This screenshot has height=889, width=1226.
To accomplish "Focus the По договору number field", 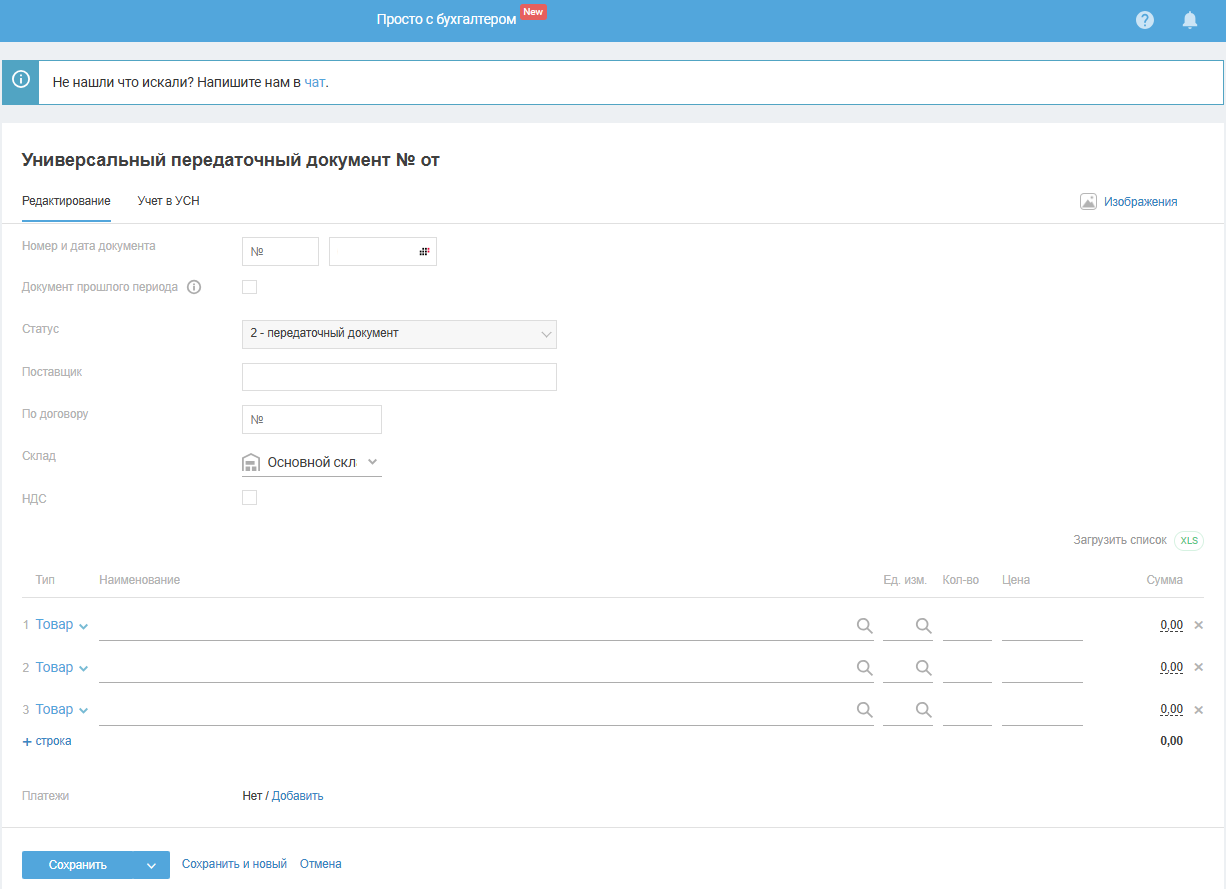I will (x=312, y=419).
